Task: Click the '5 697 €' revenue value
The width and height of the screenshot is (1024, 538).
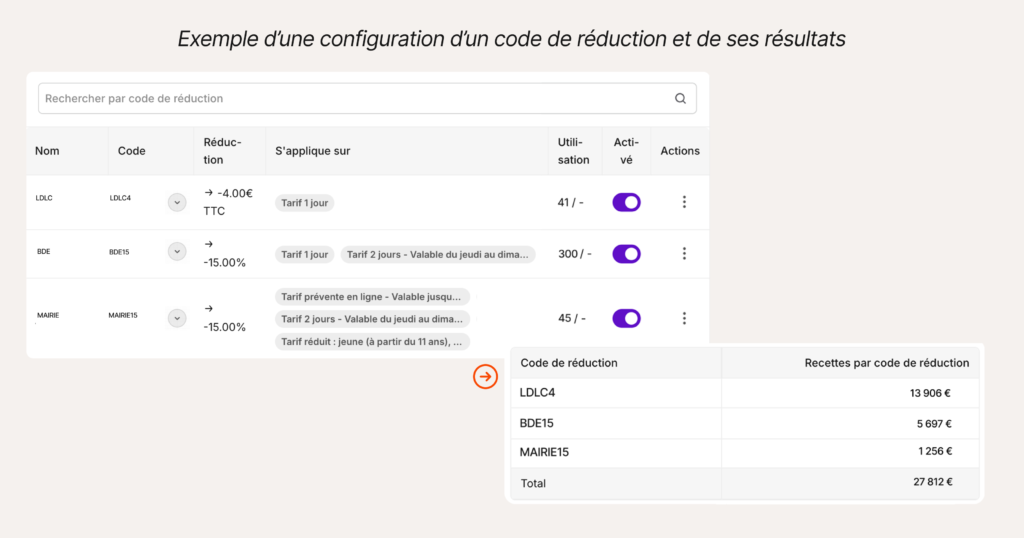Action: tap(934, 424)
